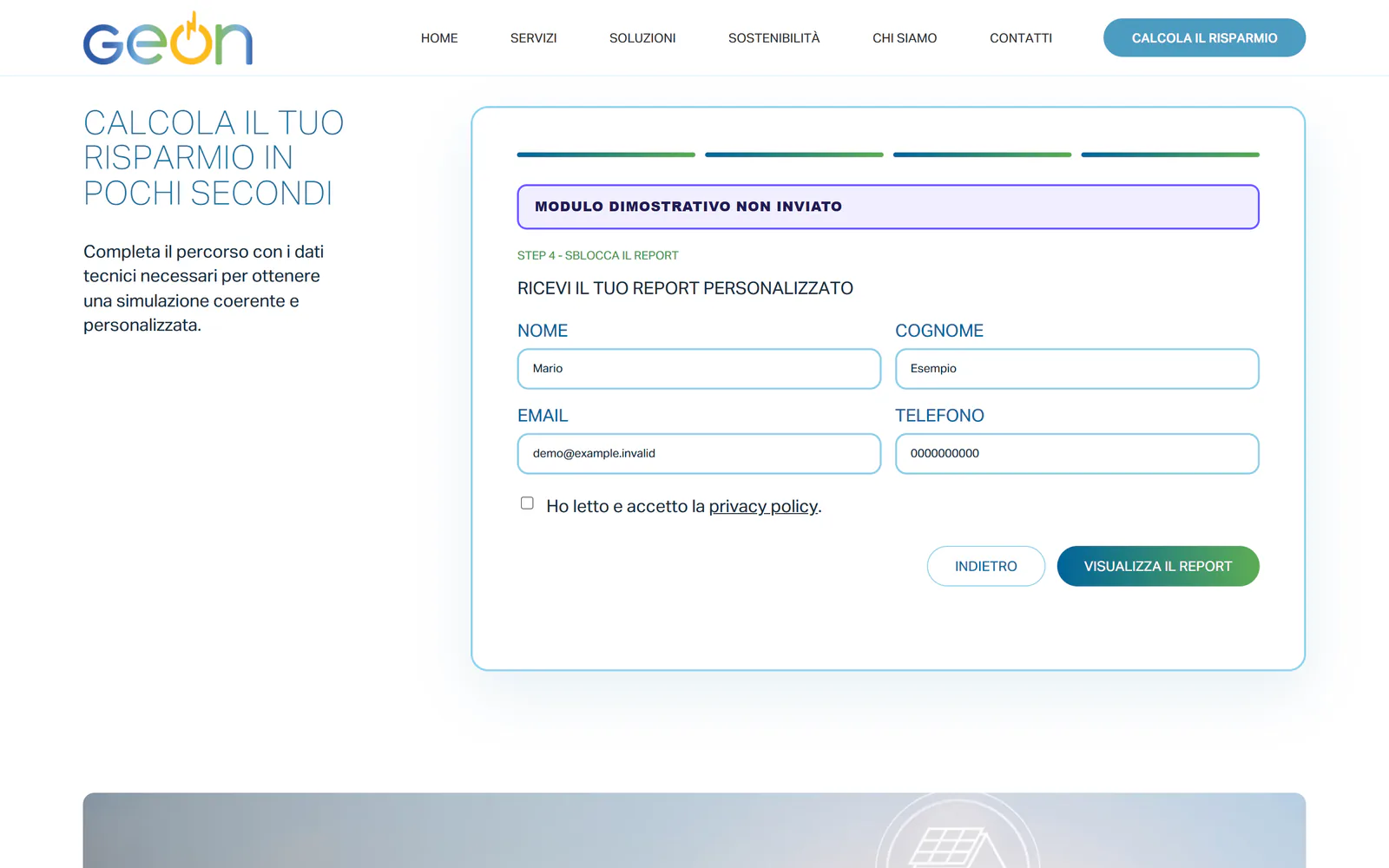Screen dimensions: 1389x868
Task: Click the CALCOLA IL RISPARMIO button
Action: 1204,38
